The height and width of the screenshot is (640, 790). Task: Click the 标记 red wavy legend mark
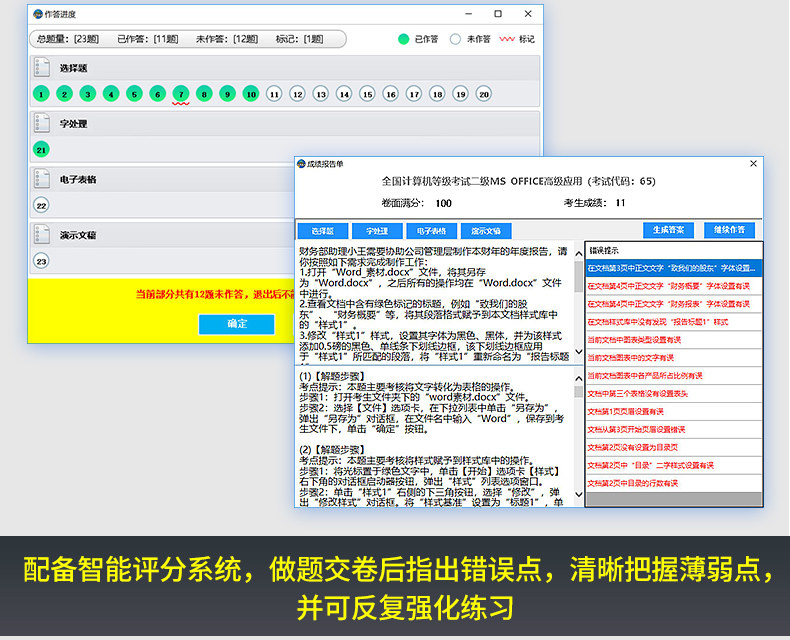point(507,39)
